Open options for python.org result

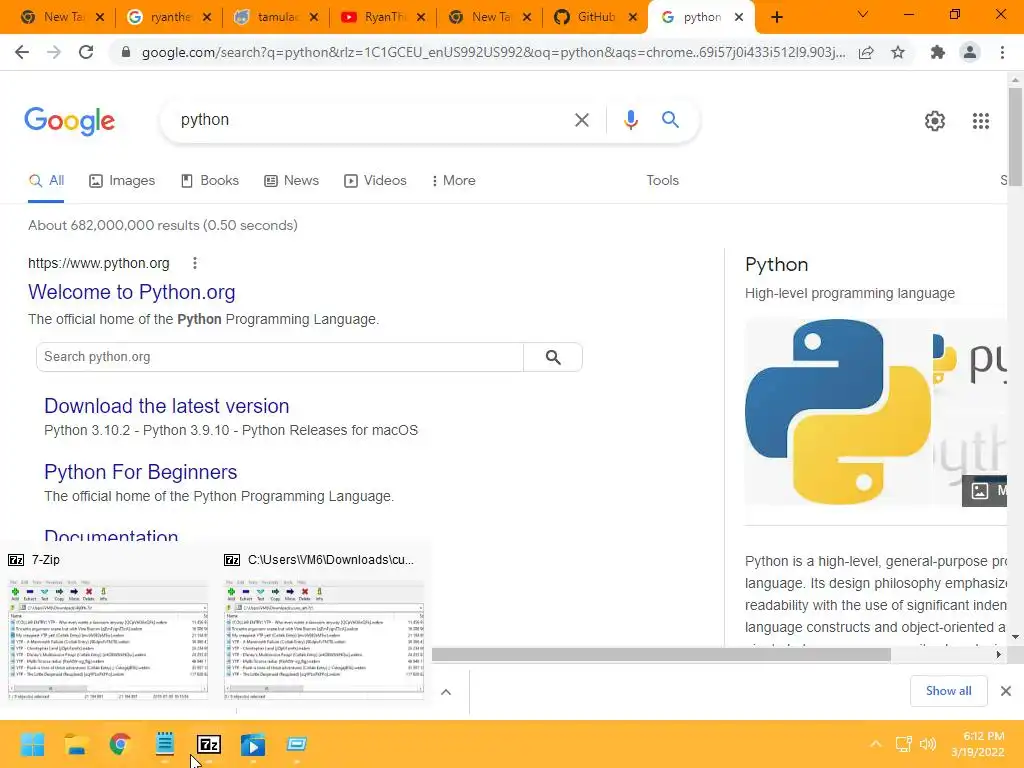coord(195,263)
